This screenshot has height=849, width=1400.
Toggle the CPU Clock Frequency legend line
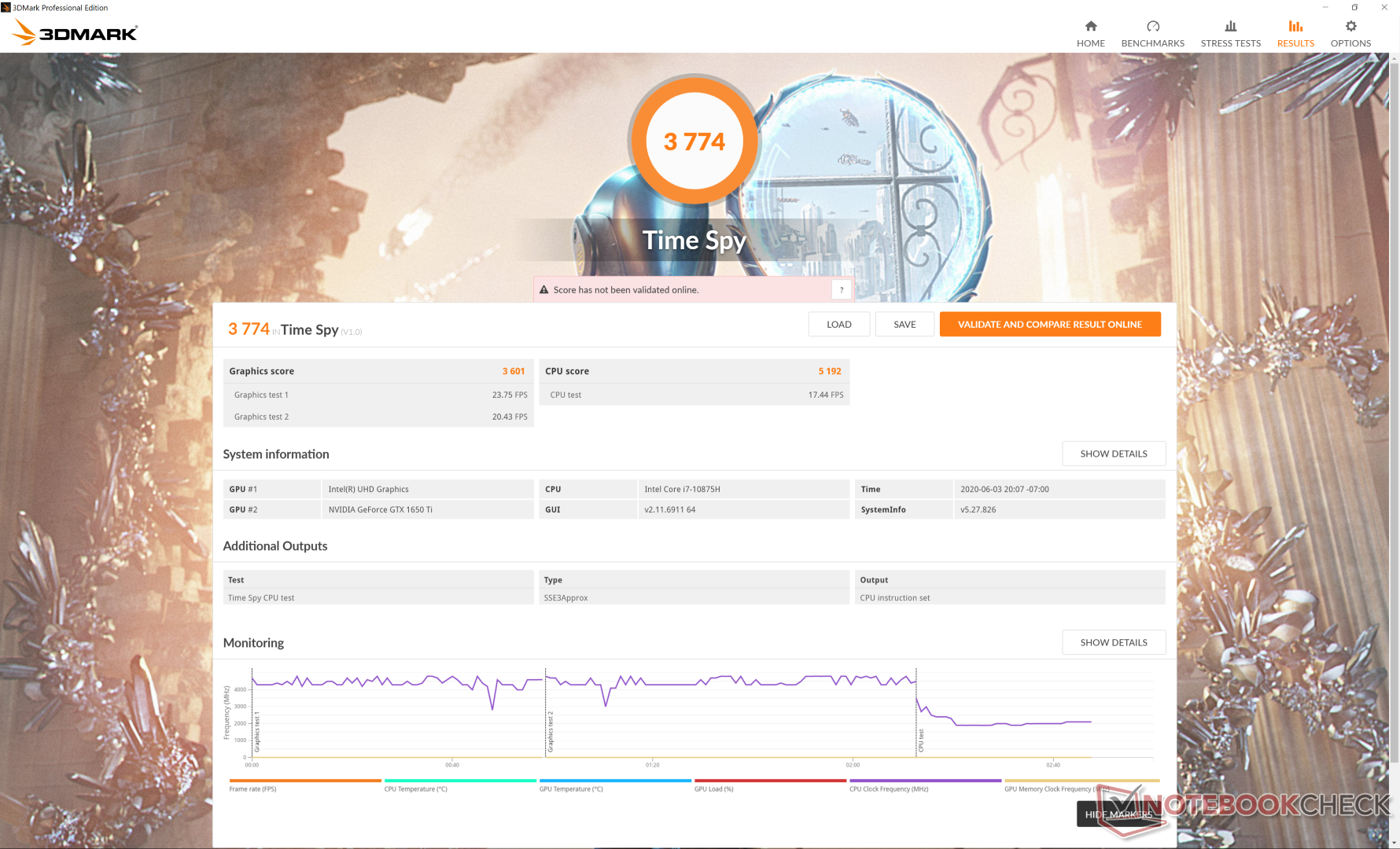click(925, 785)
